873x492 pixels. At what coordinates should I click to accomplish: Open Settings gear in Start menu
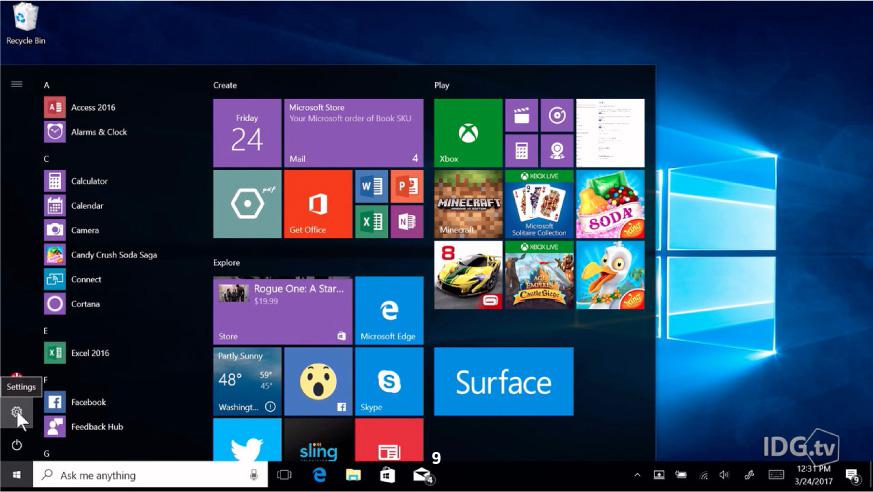tap(16, 413)
